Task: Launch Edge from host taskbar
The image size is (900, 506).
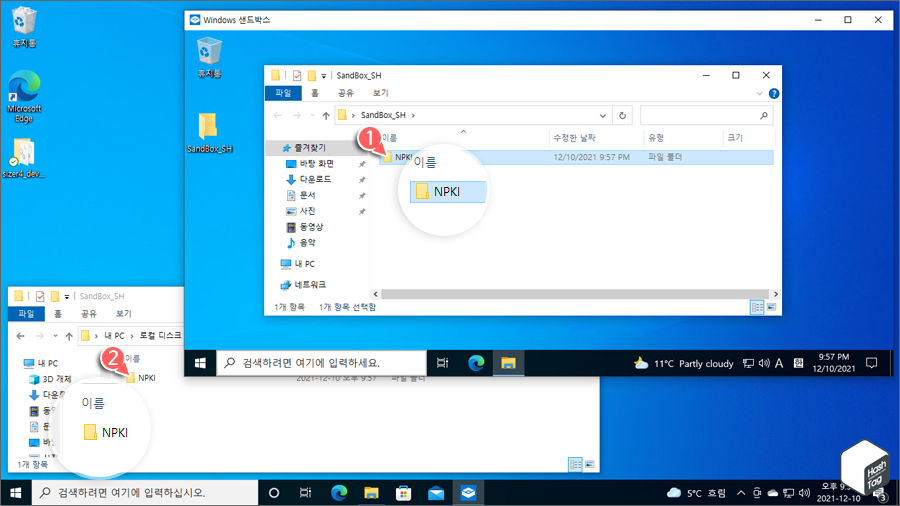Action: pyautogui.click(x=339, y=493)
